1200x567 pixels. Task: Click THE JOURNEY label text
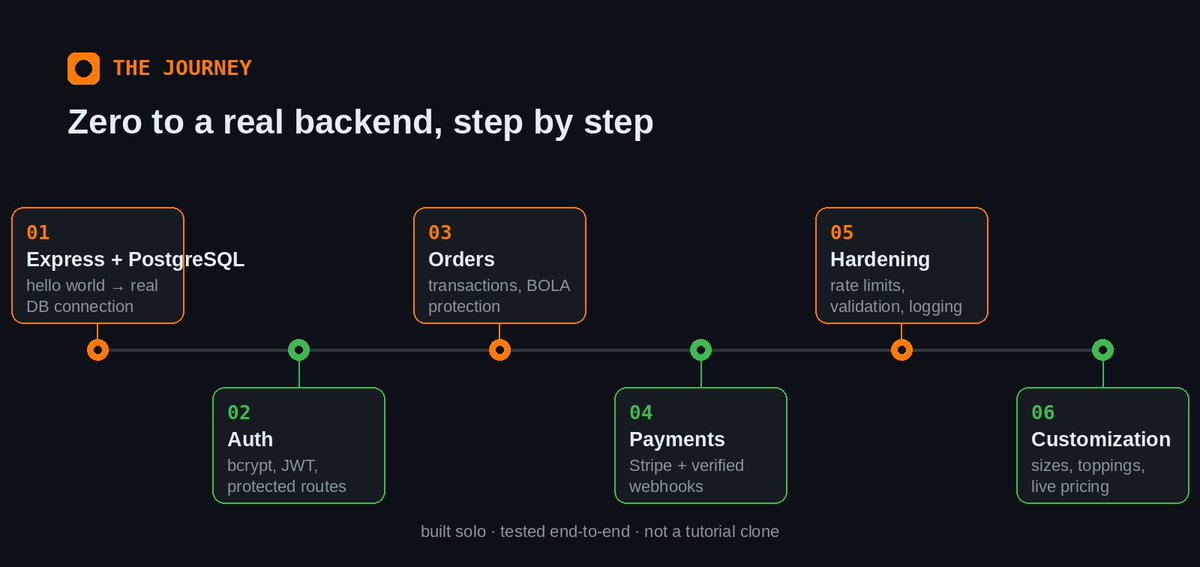(x=182, y=68)
